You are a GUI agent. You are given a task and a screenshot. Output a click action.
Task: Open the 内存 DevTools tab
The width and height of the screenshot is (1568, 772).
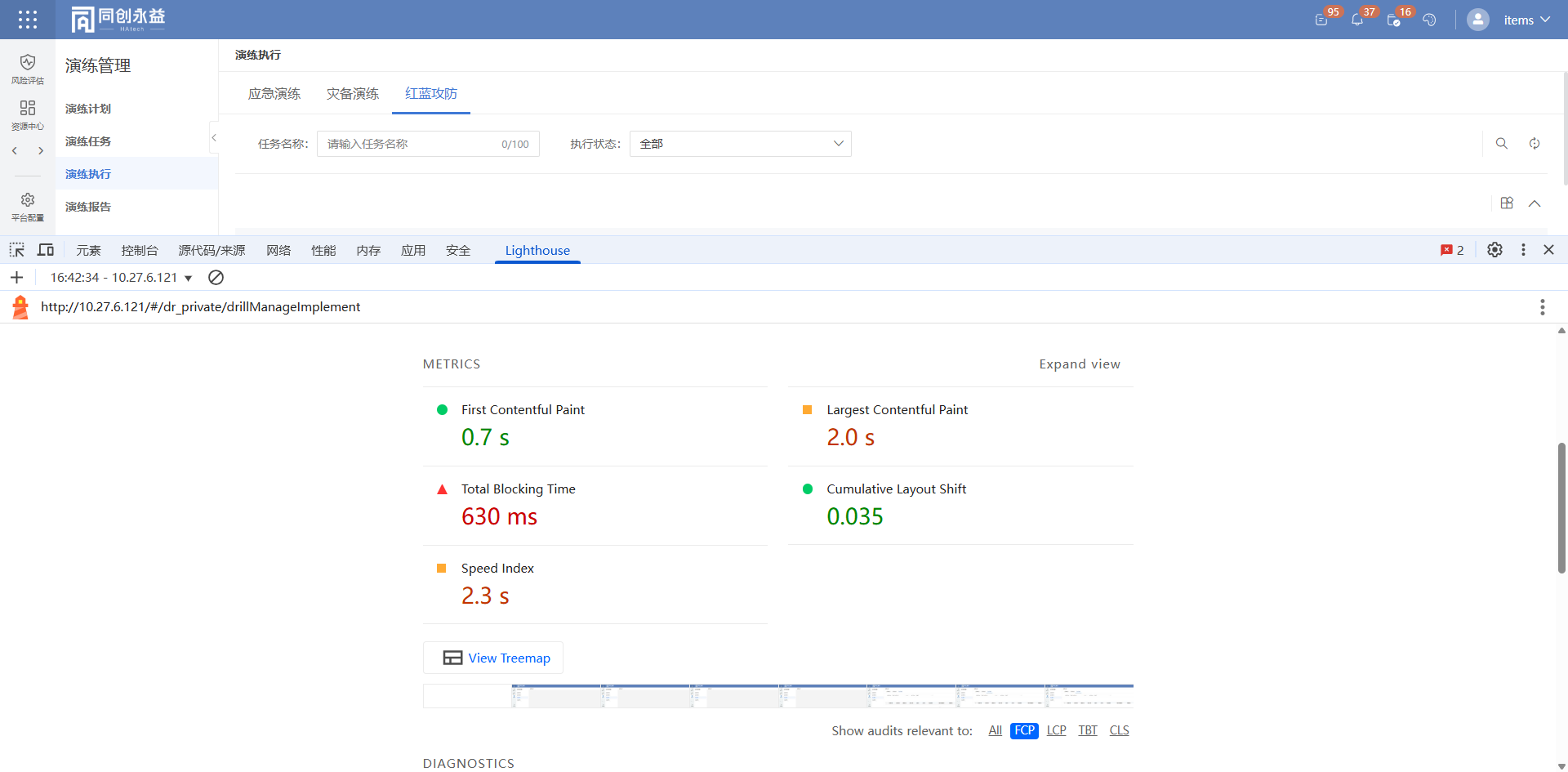click(368, 251)
